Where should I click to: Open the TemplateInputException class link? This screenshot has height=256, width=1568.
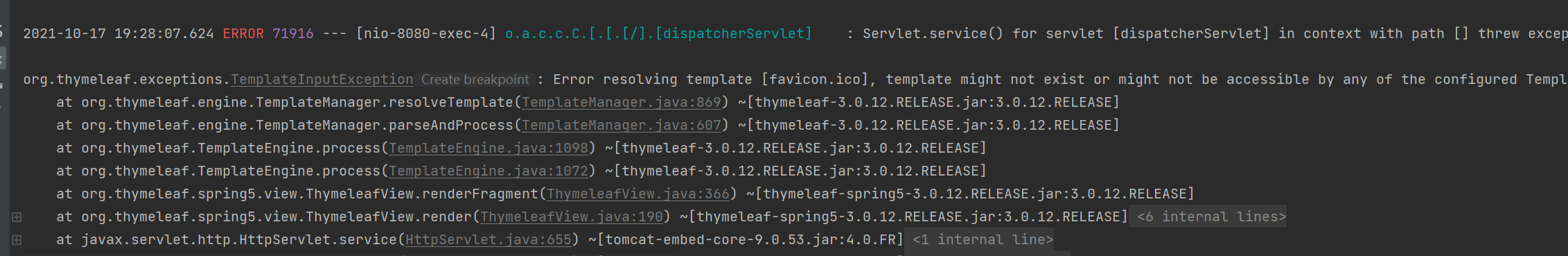[x=322, y=80]
